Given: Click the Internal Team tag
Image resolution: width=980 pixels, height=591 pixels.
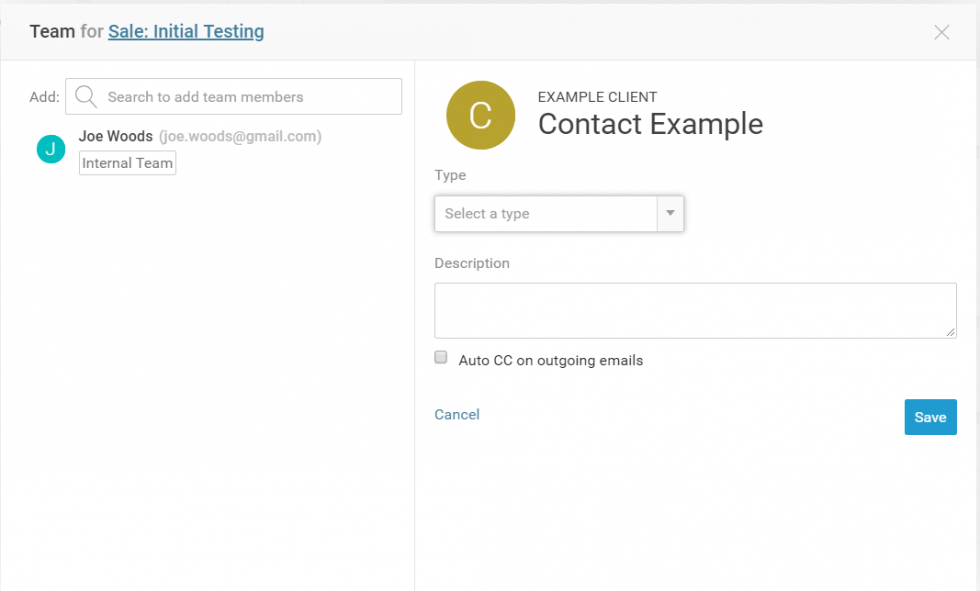Looking at the screenshot, I should [x=128, y=163].
